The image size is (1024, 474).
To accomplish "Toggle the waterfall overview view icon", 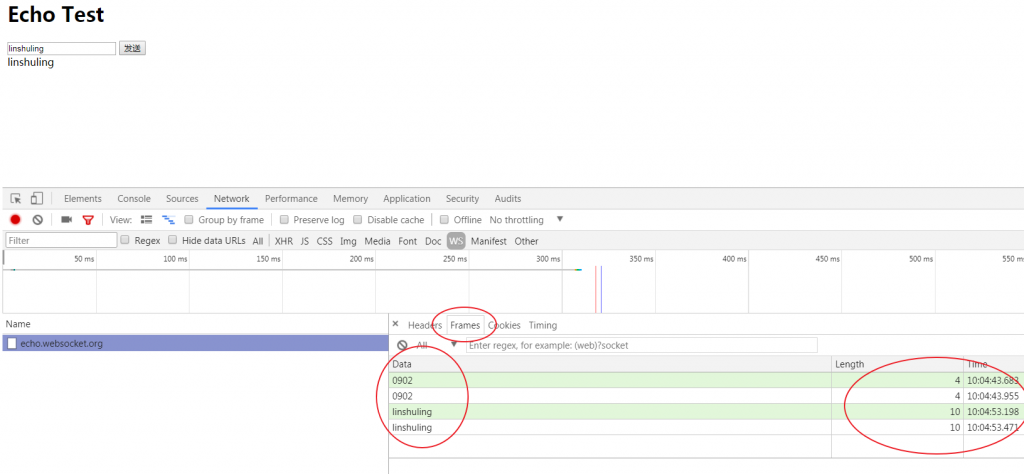I will point(168,220).
